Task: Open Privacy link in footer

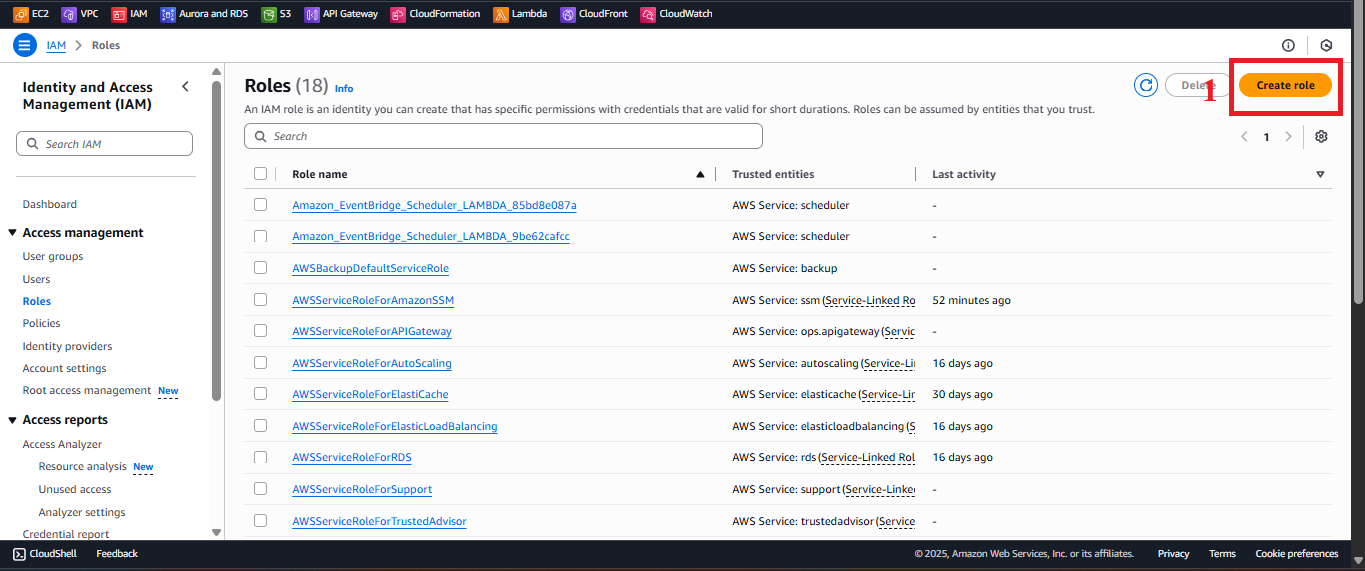Action: click(x=1174, y=554)
